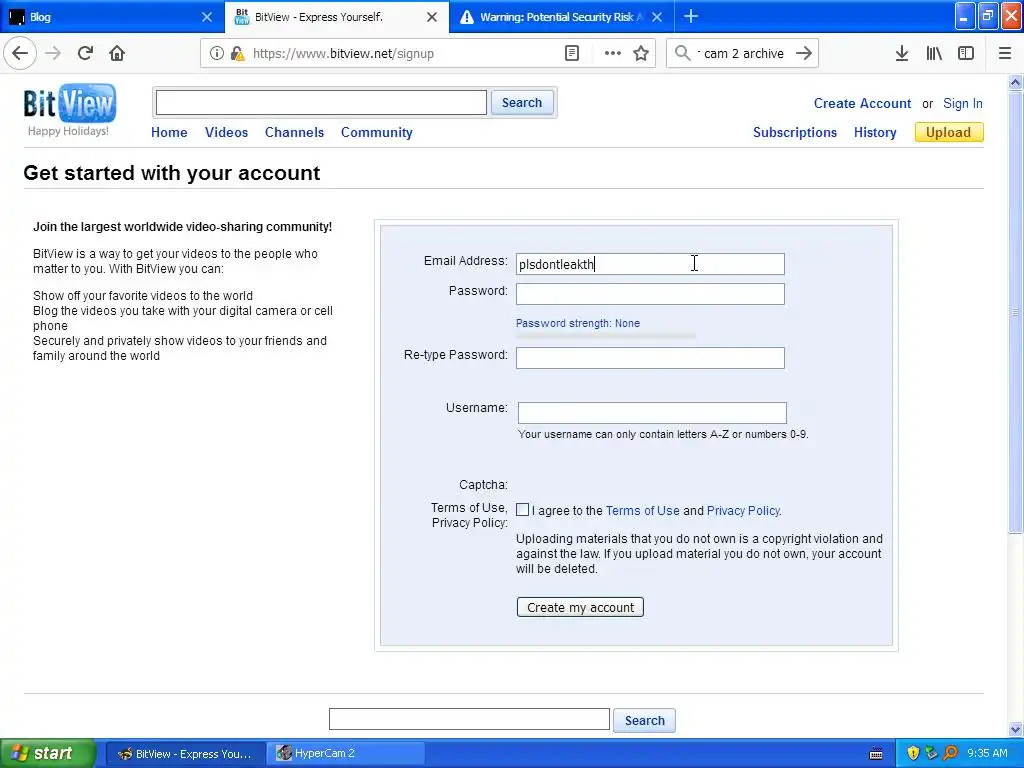
Task: Click the page scrollbar down arrow
Action: tap(1016, 729)
